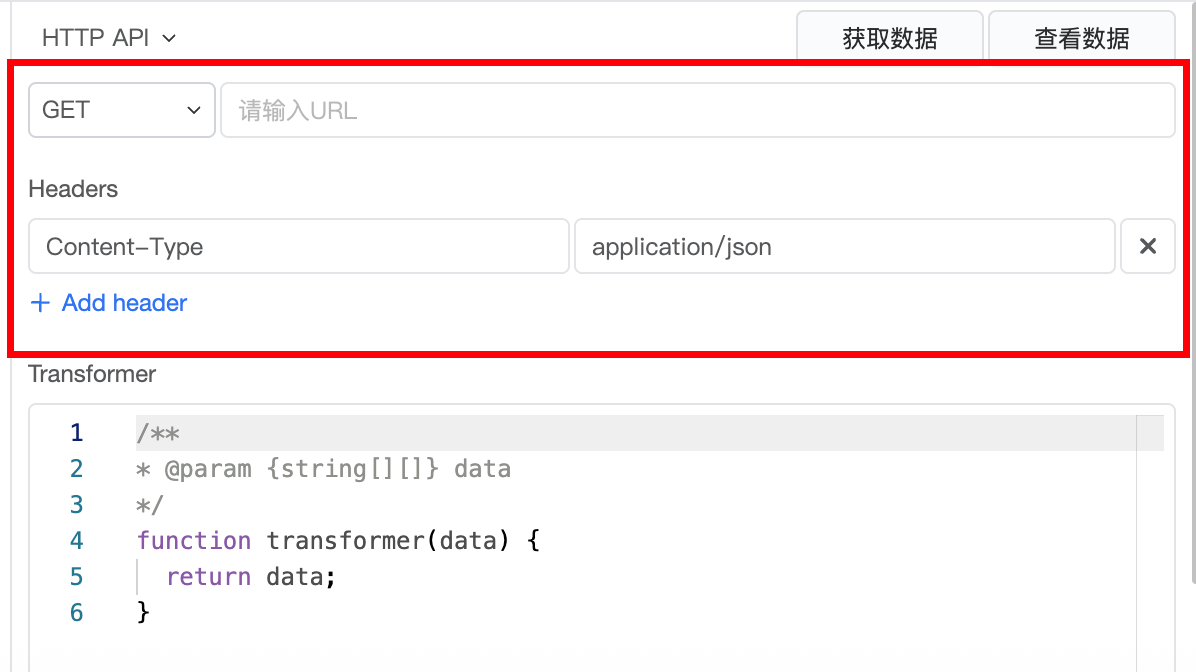Click line number 1 in the editor gutter
Viewport: 1196px width, 672px height.
click(x=77, y=433)
